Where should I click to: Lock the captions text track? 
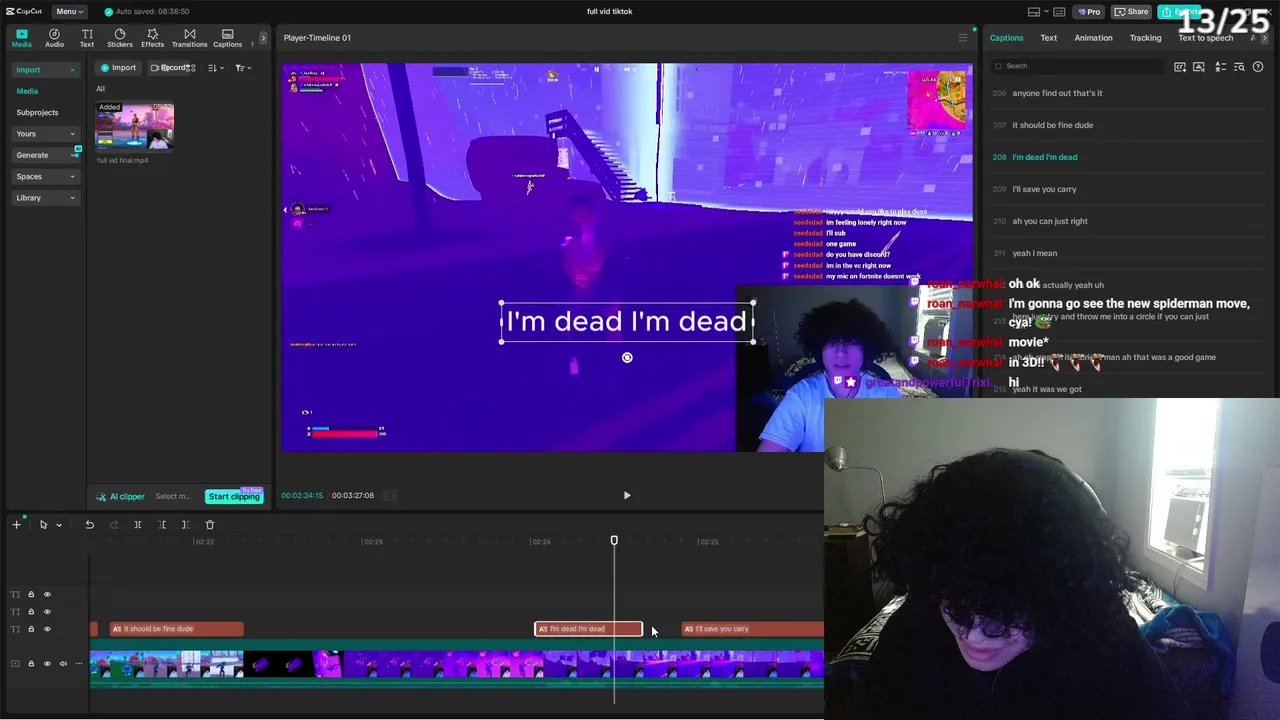click(31, 629)
